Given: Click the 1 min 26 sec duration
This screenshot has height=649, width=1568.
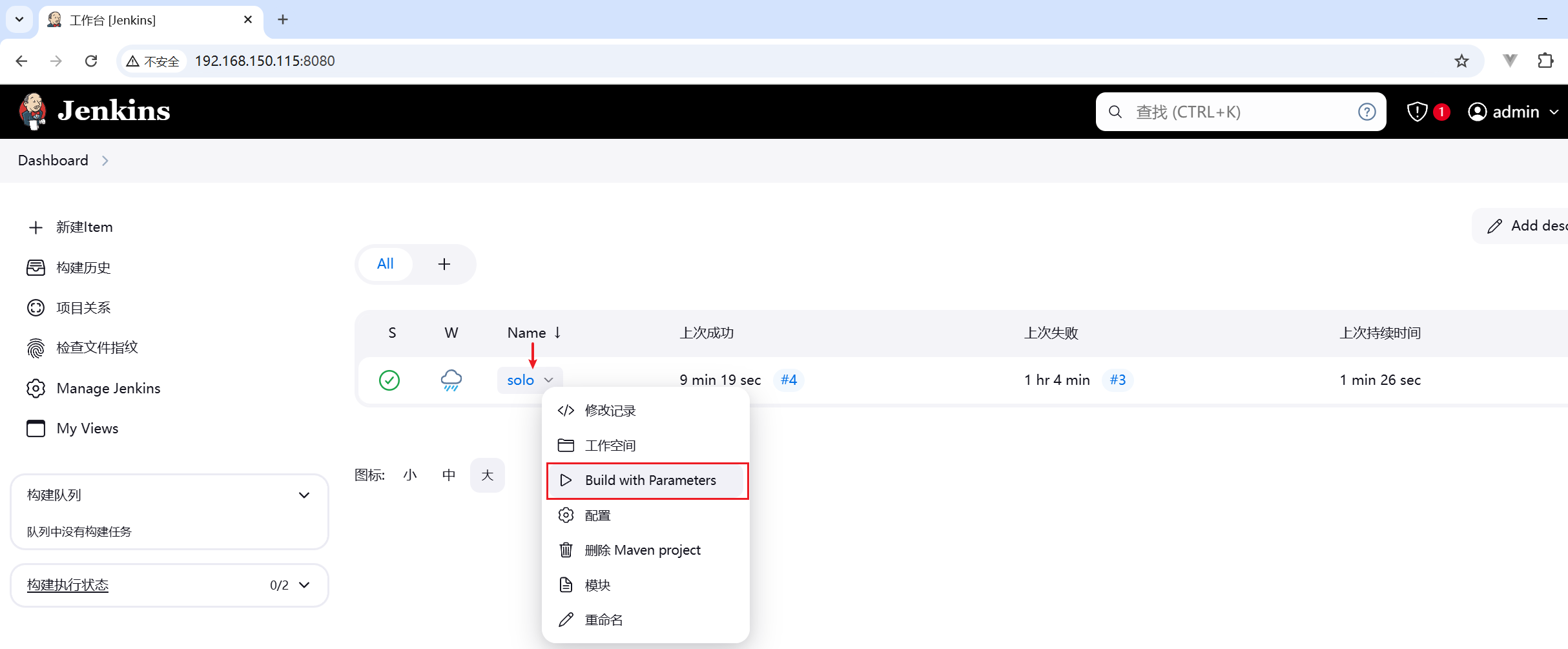Looking at the screenshot, I should [1380, 380].
